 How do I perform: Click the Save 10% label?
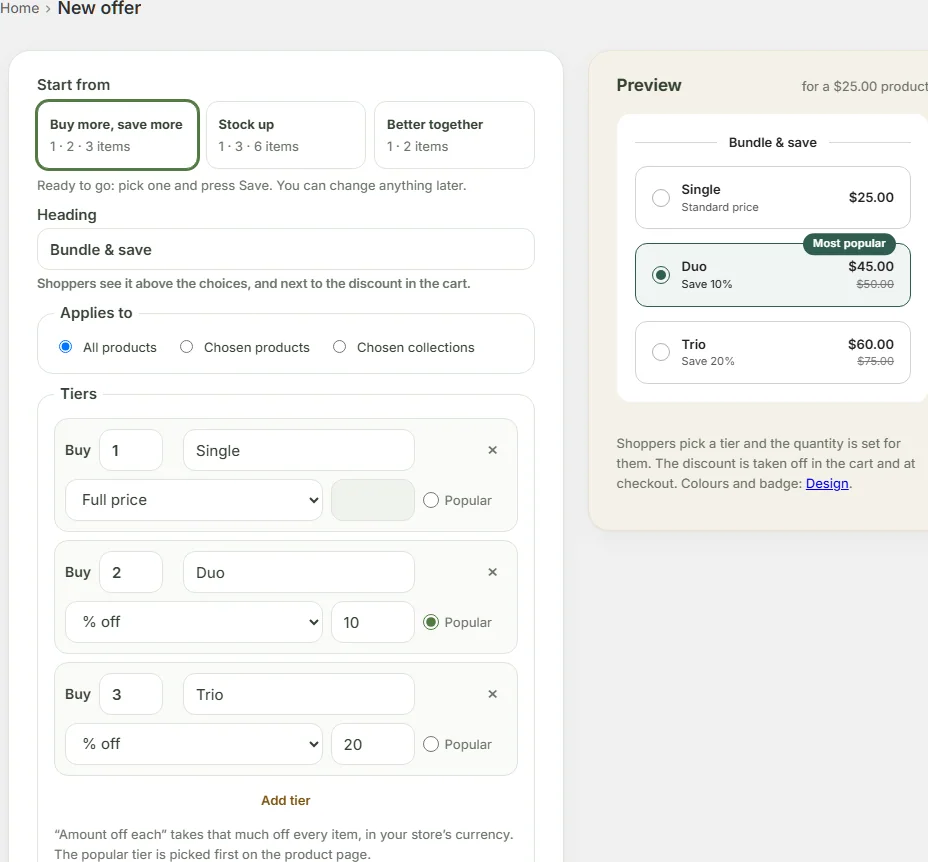[706, 284]
